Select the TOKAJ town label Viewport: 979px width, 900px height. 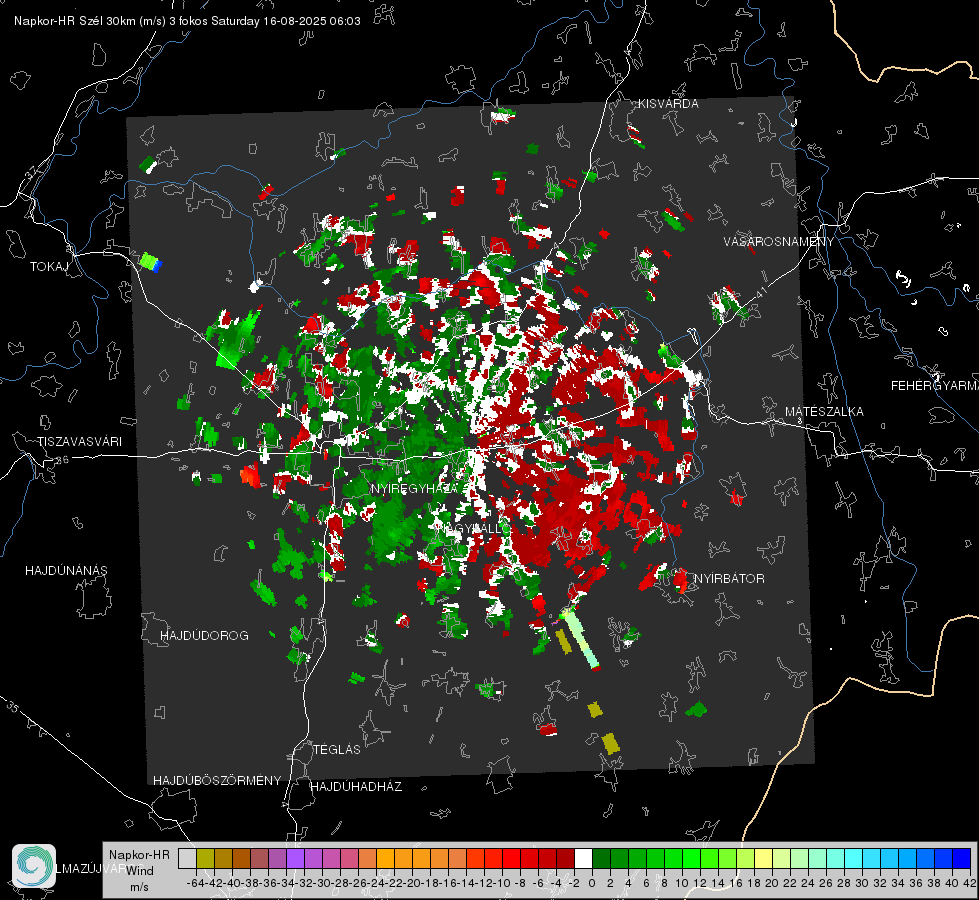pyautogui.click(x=49, y=267)
